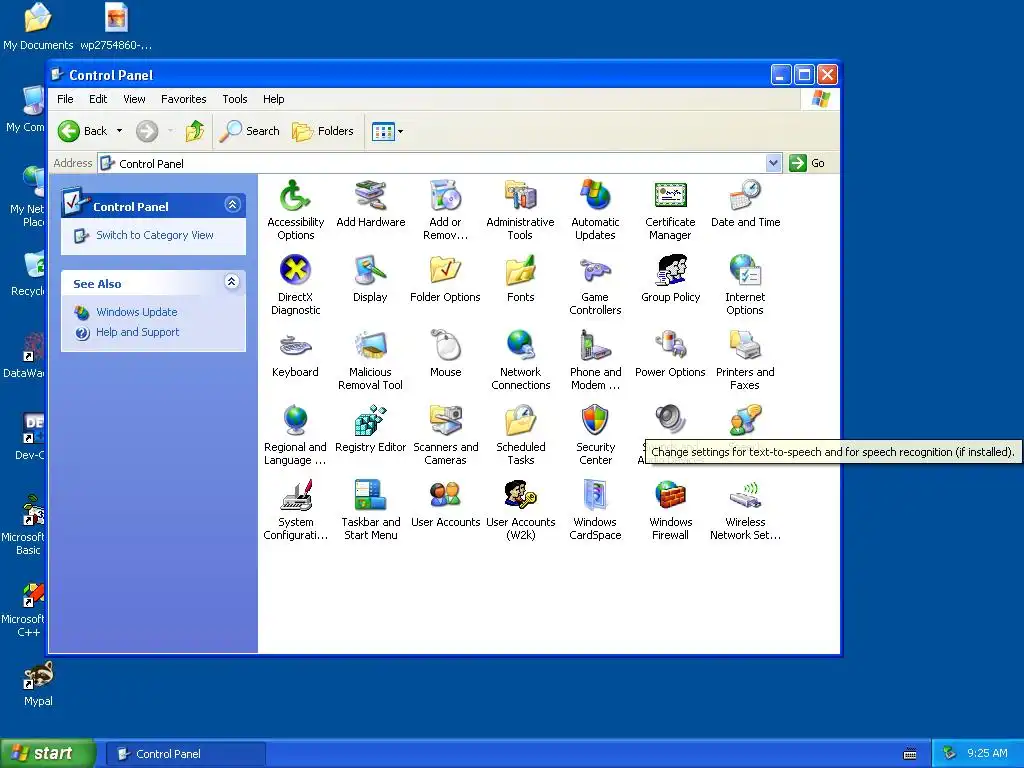Open the File menu

coord(65,99)
